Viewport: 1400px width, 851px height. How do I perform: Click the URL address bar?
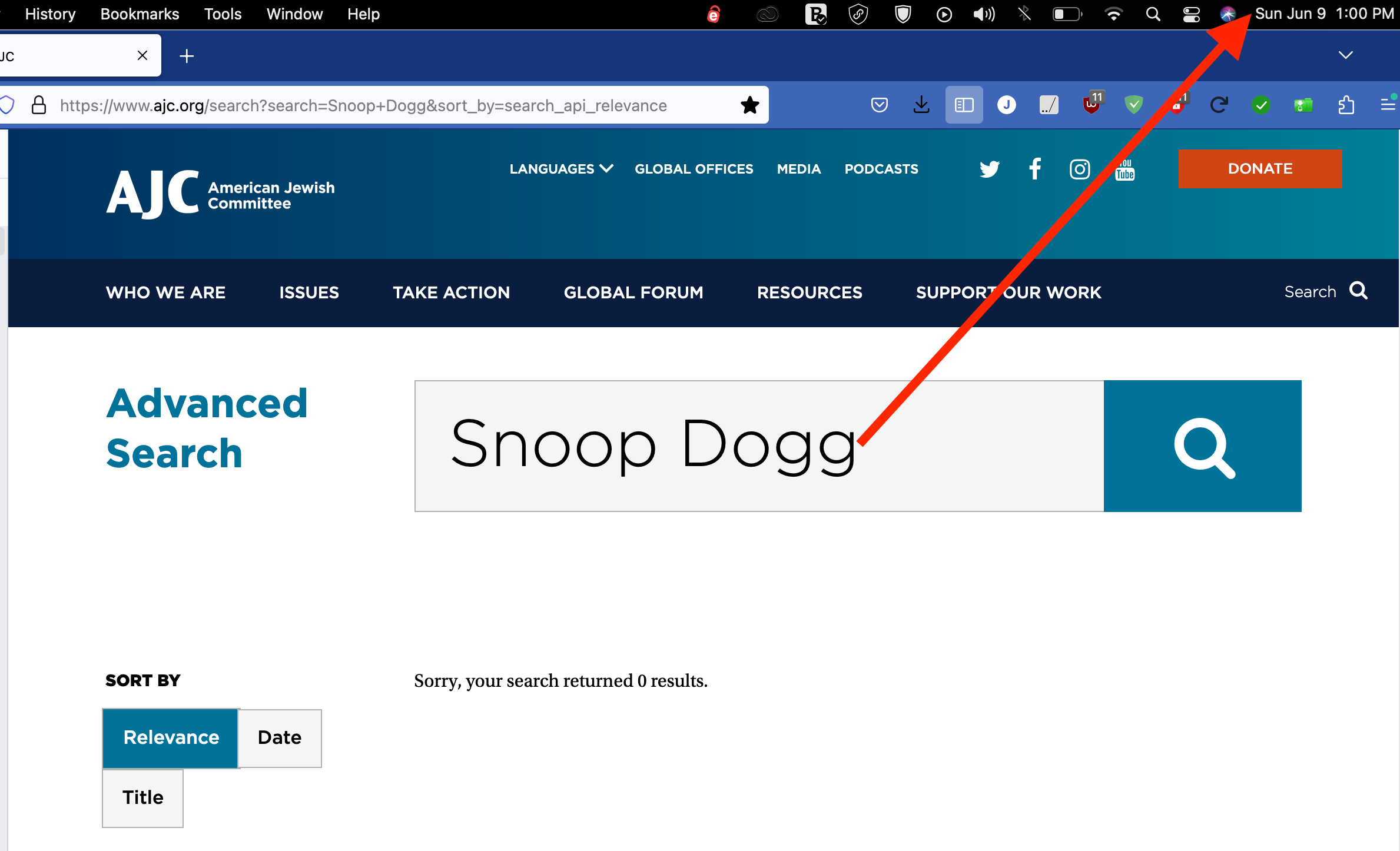[x=383, y=105]
